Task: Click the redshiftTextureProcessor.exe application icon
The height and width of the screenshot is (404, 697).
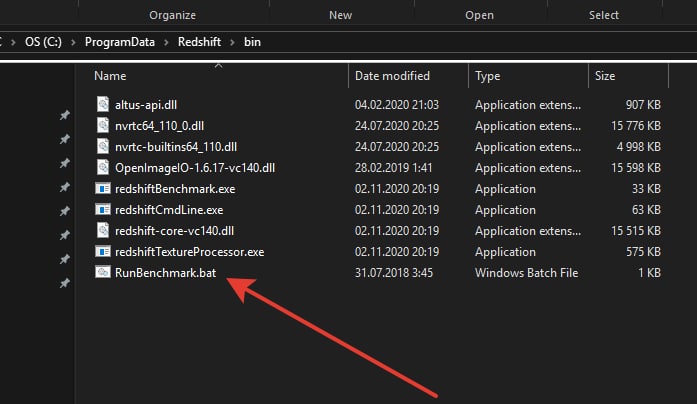Action: coord(103,252)
